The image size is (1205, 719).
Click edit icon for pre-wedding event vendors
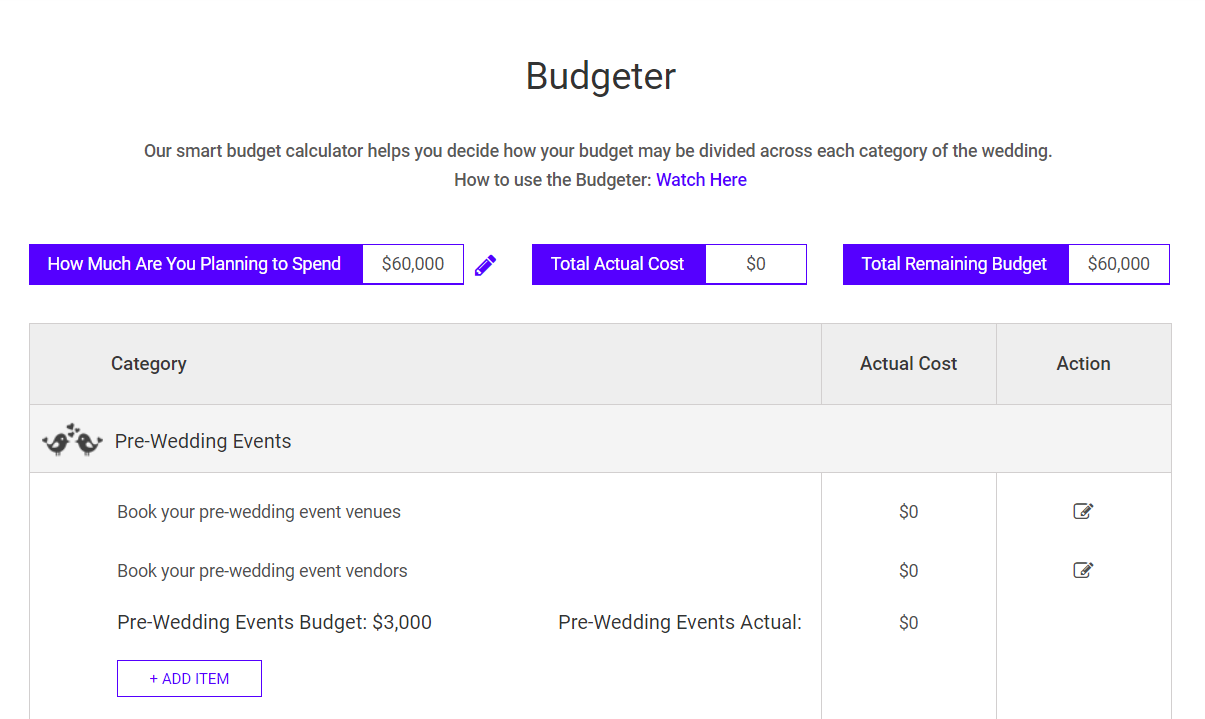[x=1083, y=571]
